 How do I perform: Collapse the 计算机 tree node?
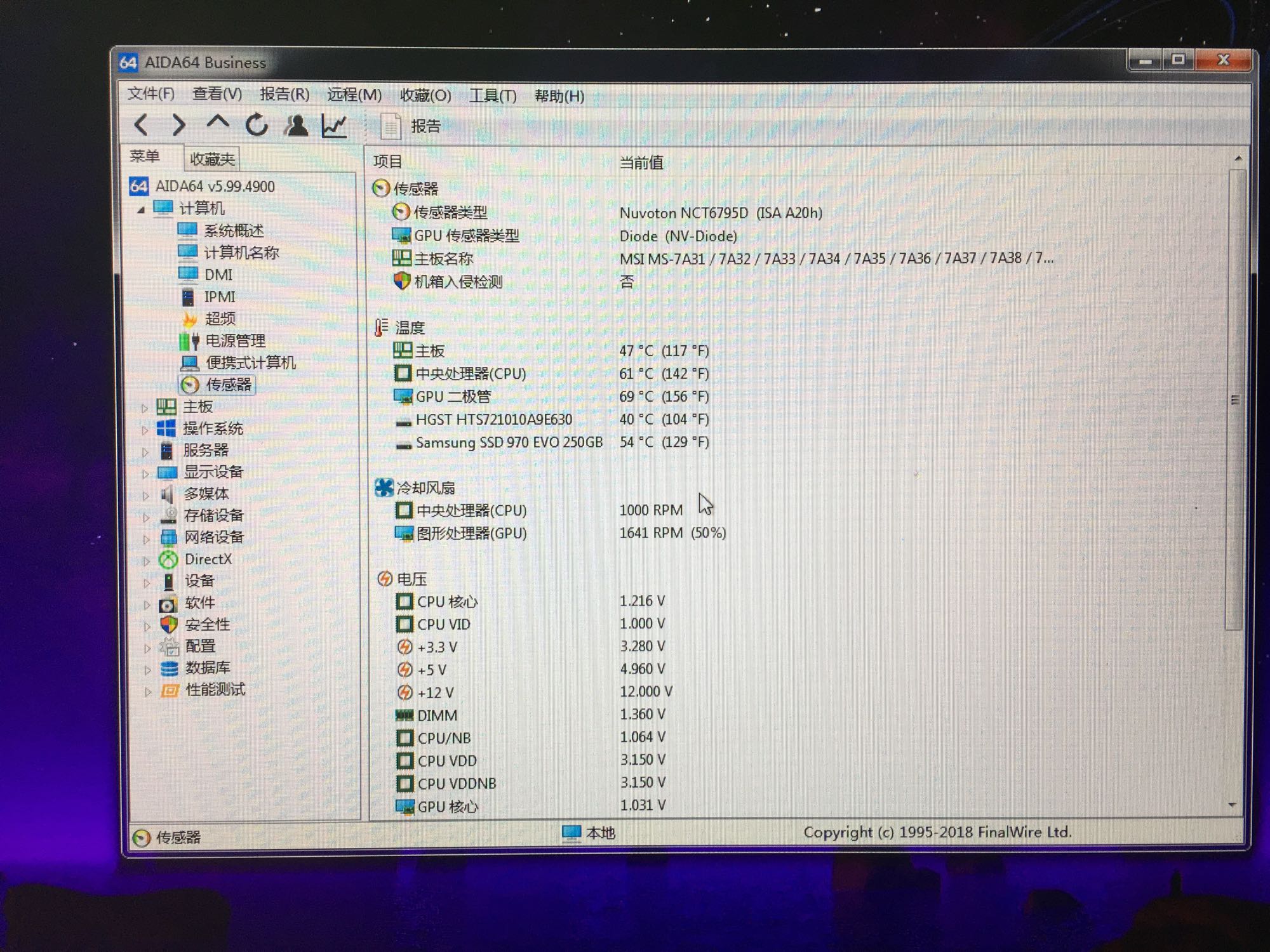coord(141,209)
